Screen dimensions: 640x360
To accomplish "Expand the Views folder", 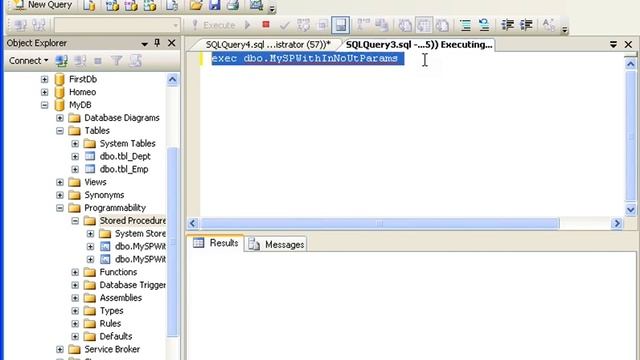I will point(60,182).
